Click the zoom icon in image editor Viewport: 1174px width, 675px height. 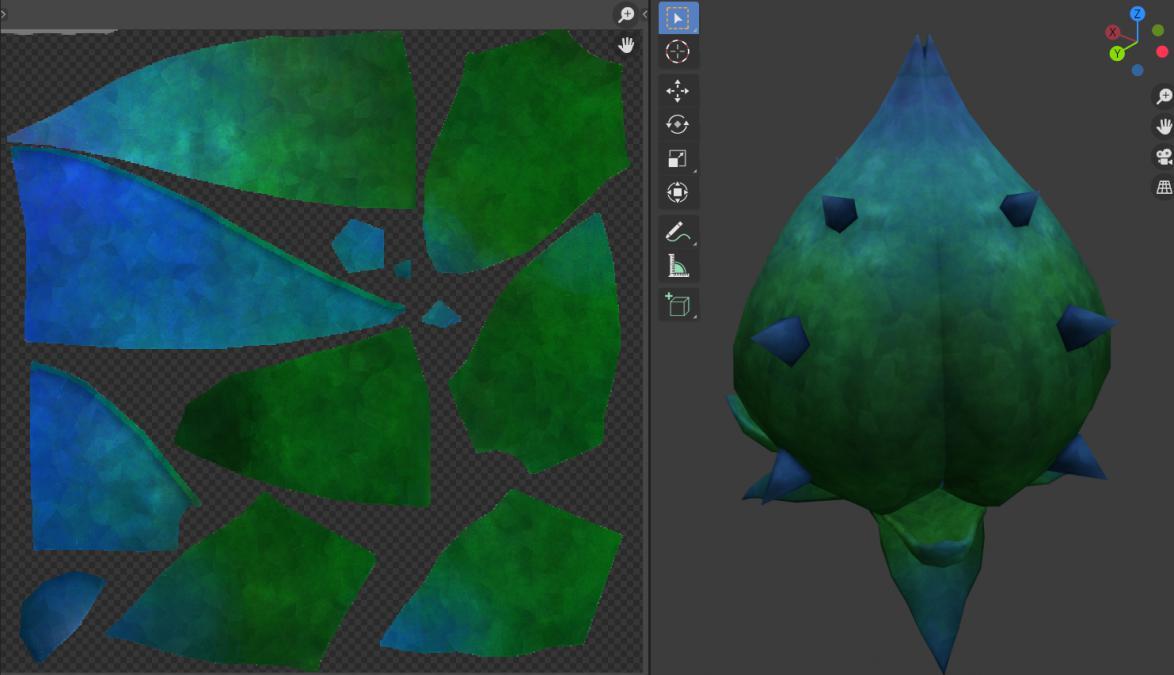tap(626, 15)
